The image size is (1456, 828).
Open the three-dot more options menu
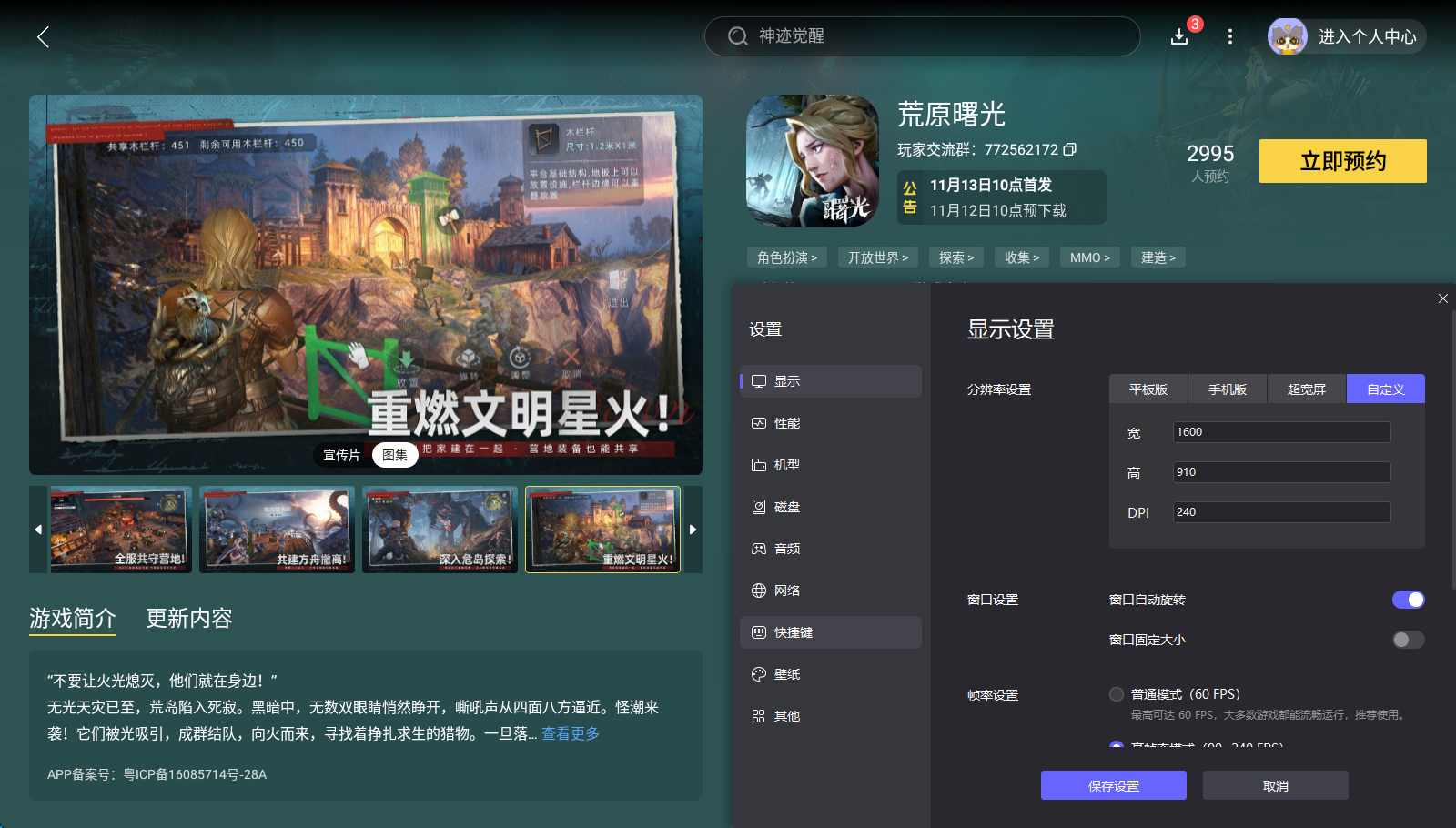pos(1230,36)
